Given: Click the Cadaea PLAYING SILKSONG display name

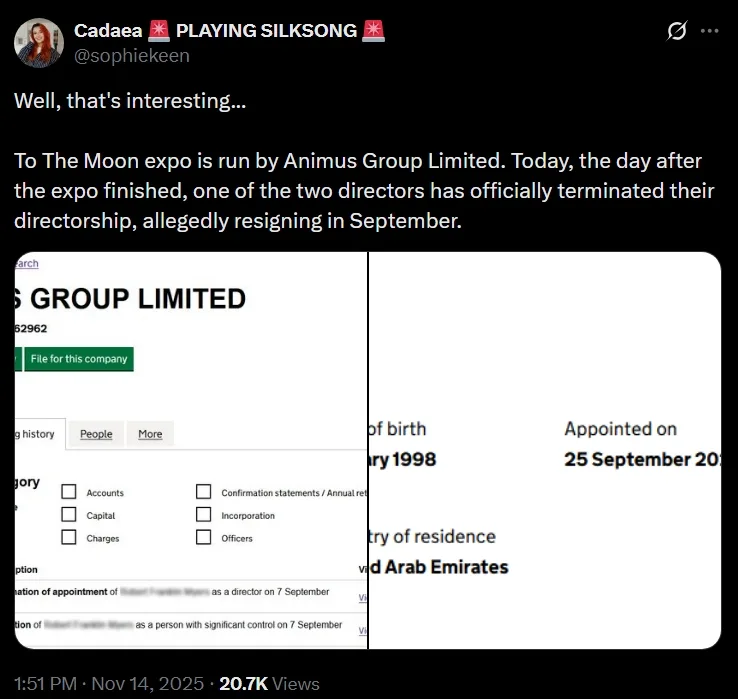Looking at the screenshot, I should point(215,30).
